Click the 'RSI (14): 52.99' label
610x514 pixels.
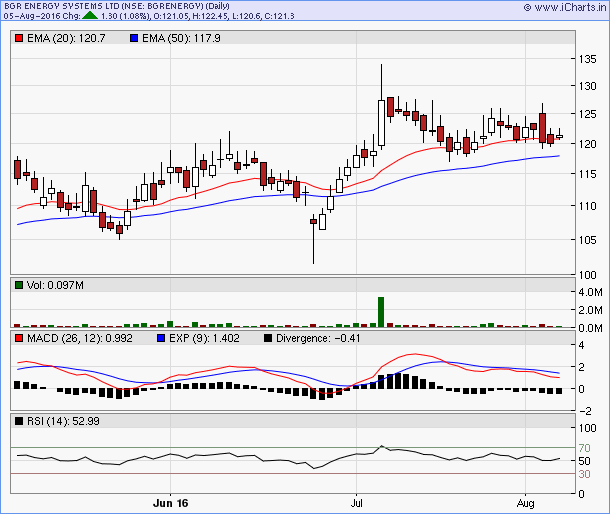(63, 421)
